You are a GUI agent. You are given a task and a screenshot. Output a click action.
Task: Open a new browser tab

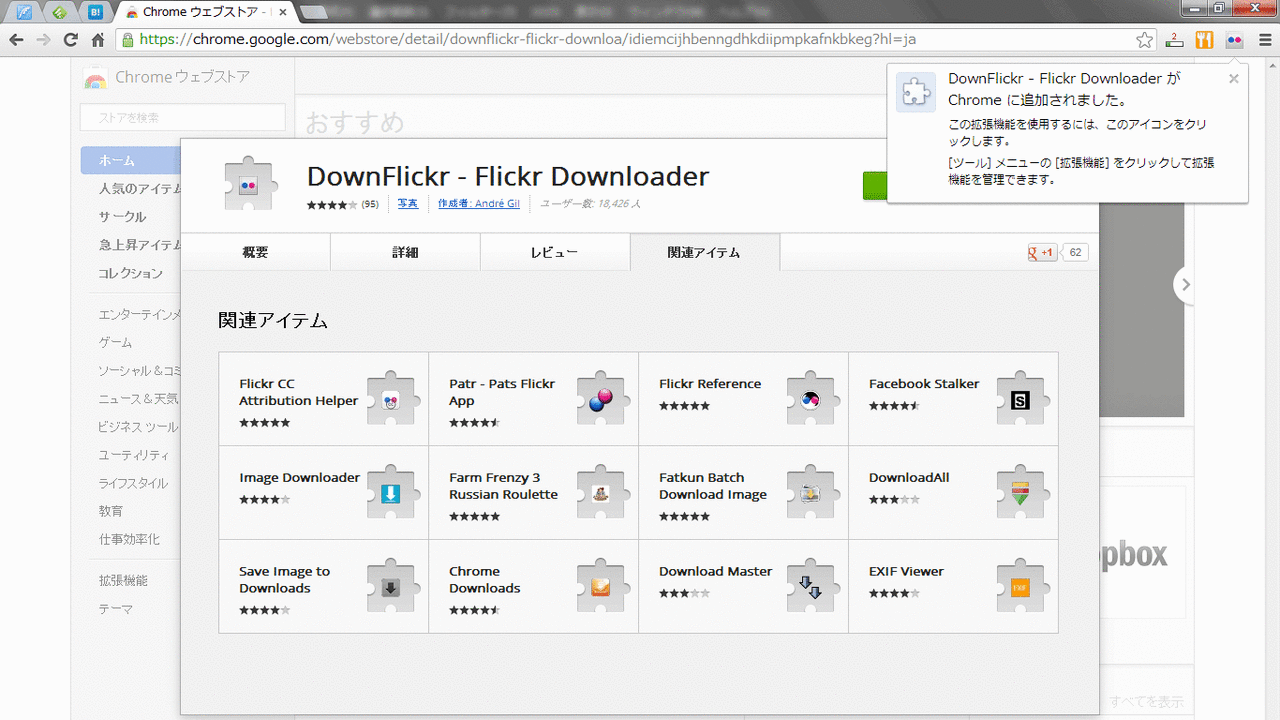pos(314,12)
